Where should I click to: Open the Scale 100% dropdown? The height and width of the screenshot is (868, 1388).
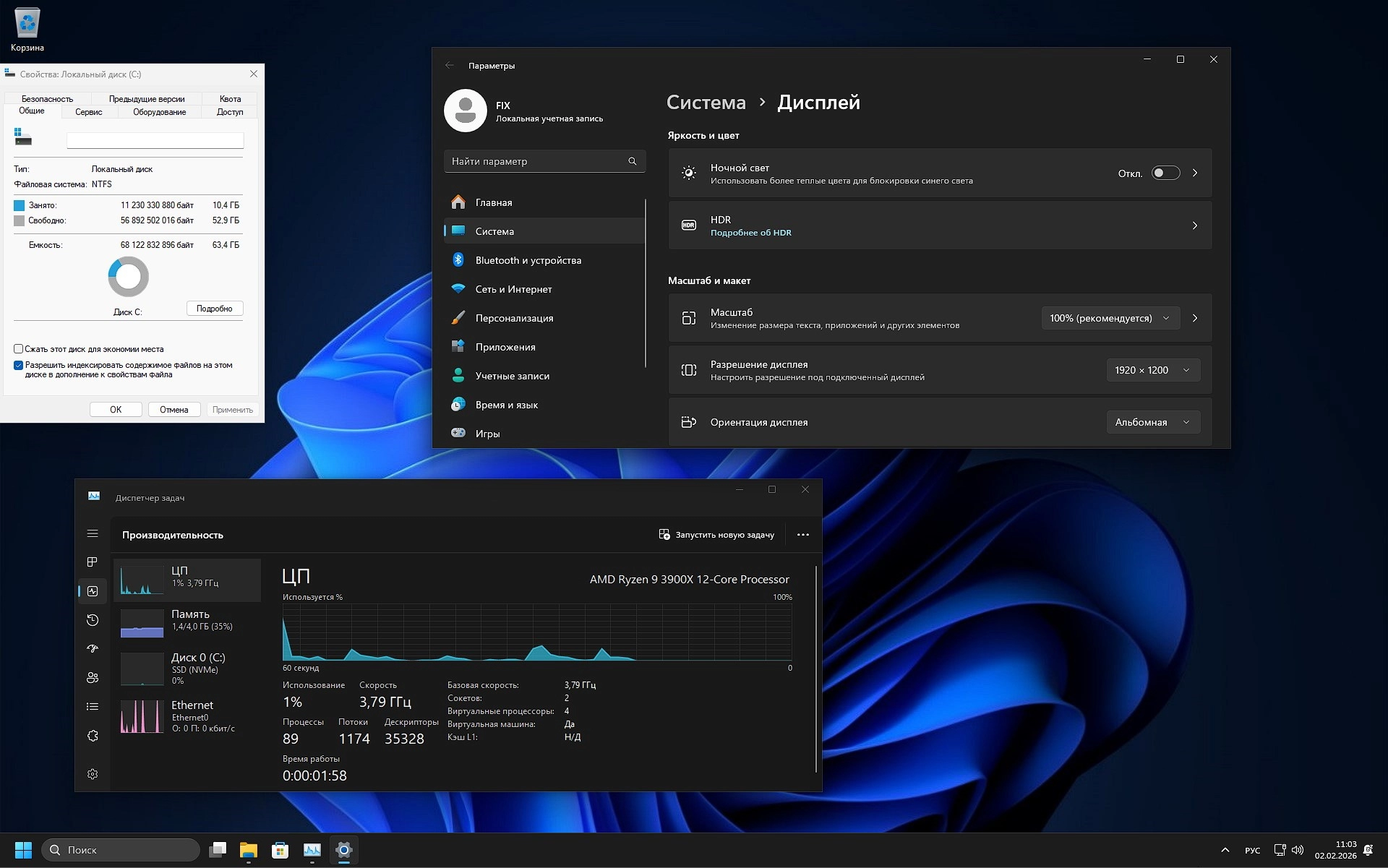tap(1110, 318)
